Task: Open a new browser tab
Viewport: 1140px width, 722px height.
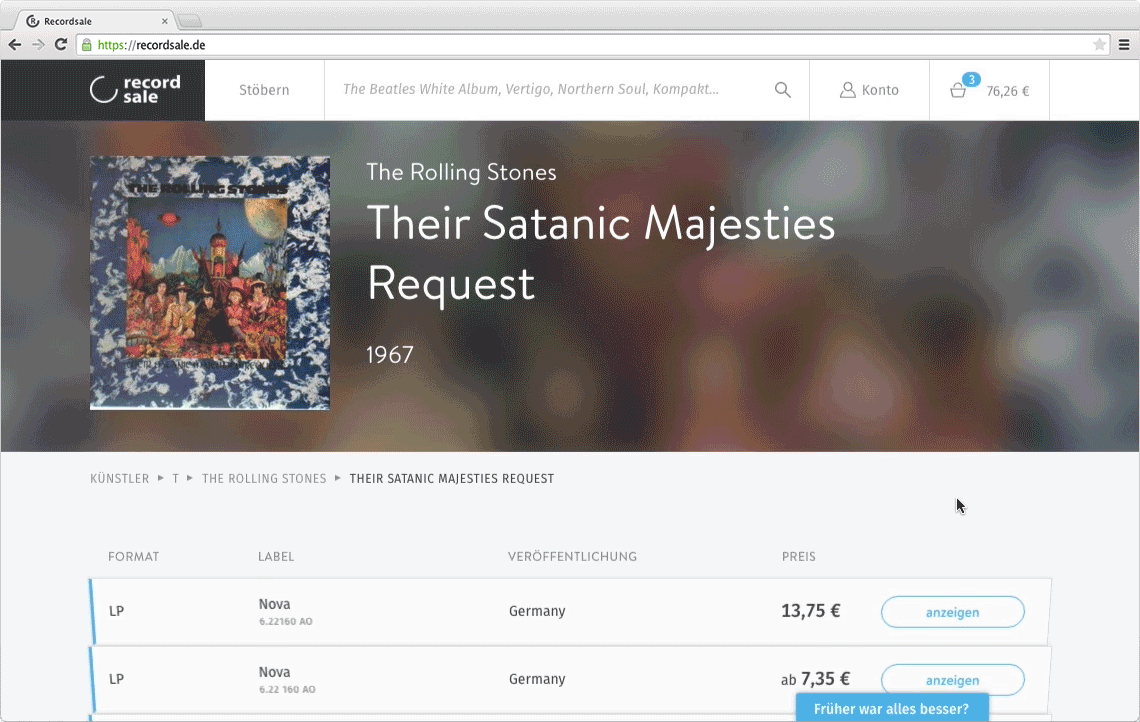Action: (190, 21)
